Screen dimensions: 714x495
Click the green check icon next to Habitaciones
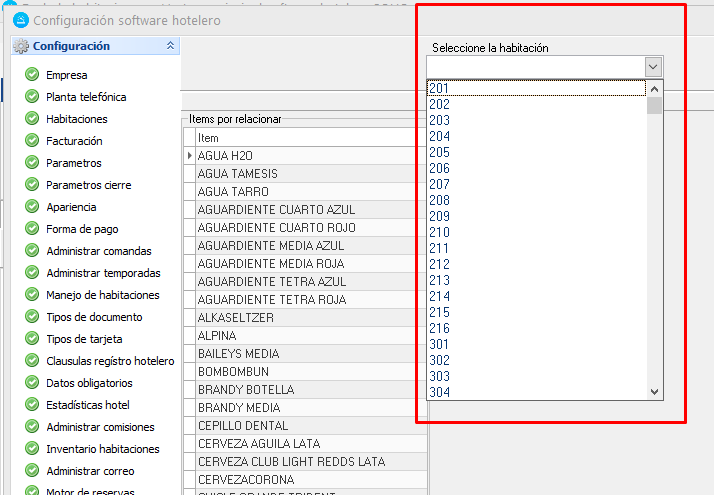[32, 119]
